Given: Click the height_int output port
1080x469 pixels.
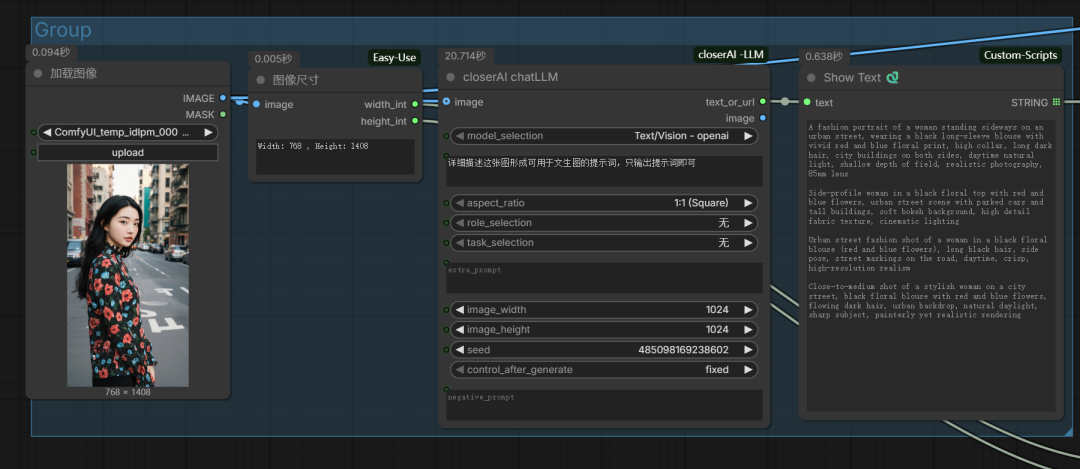Looking at the screenshot, I should (415, 121).
